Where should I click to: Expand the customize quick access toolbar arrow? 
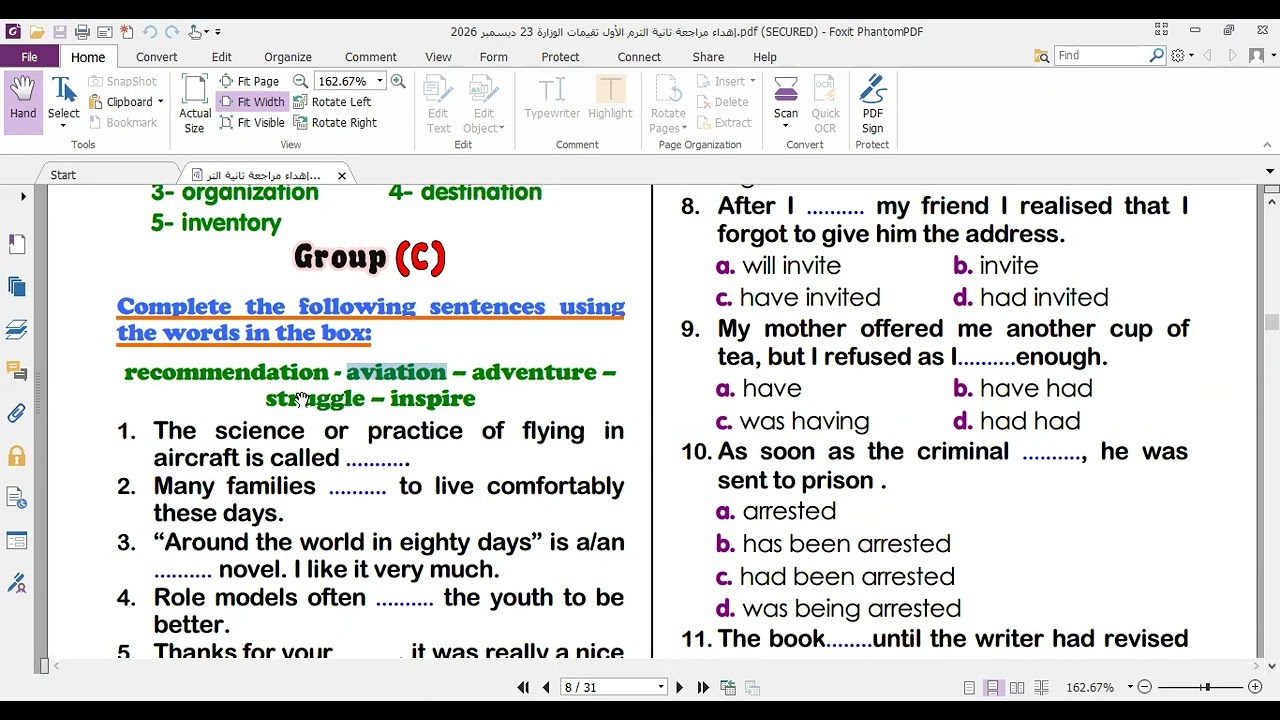coord(219,32)
